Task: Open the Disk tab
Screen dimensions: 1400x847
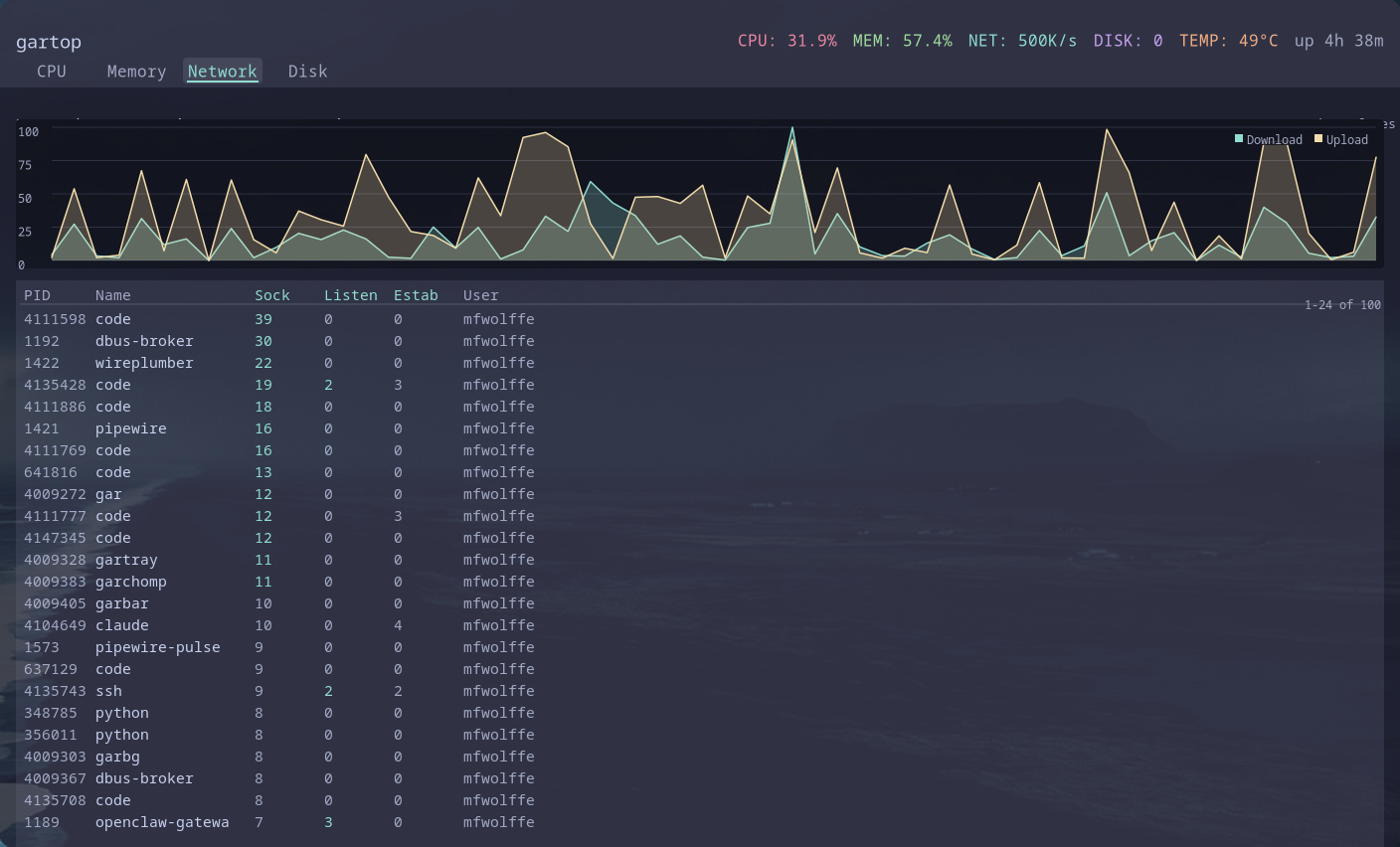Action: [307, 71]
